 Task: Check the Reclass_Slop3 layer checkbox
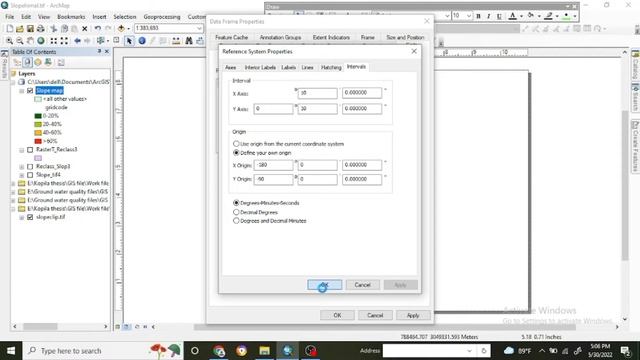tap(30, 167)
